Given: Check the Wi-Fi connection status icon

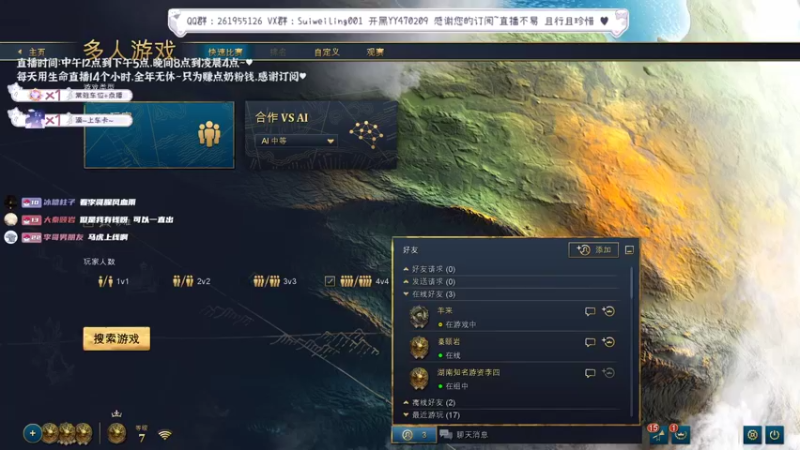Looking at the screenshot, I should [164, 435].
